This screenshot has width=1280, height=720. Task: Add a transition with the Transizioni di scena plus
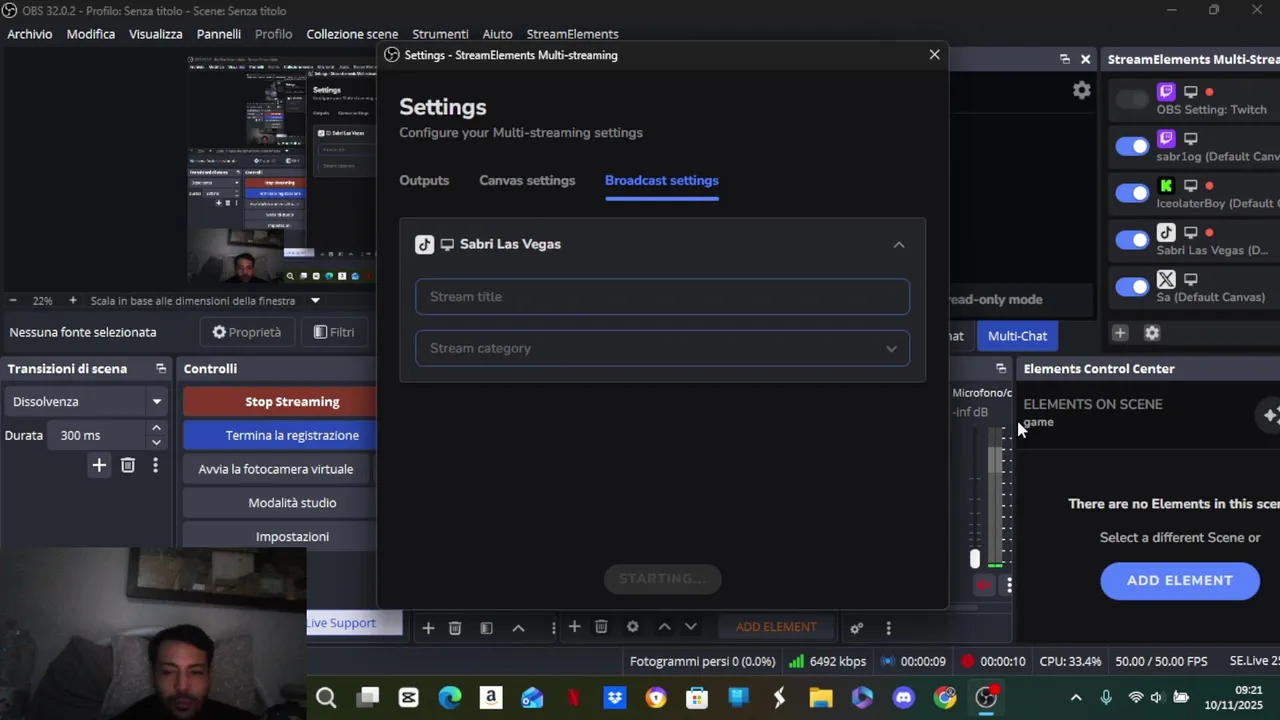(x=99, y=465)
